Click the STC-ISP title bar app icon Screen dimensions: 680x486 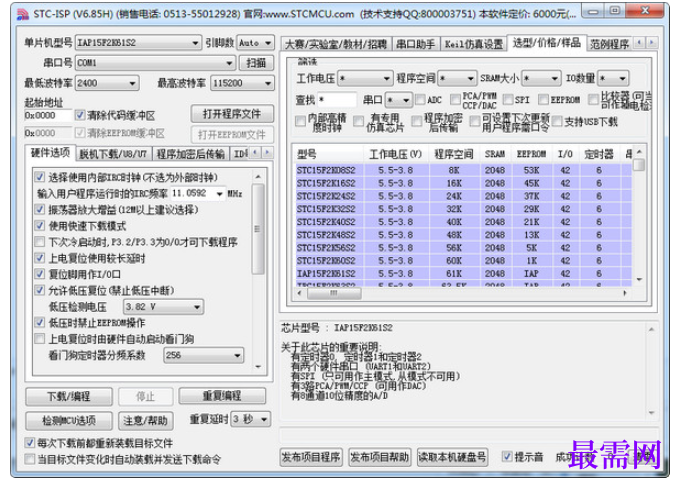click(23, 14)
